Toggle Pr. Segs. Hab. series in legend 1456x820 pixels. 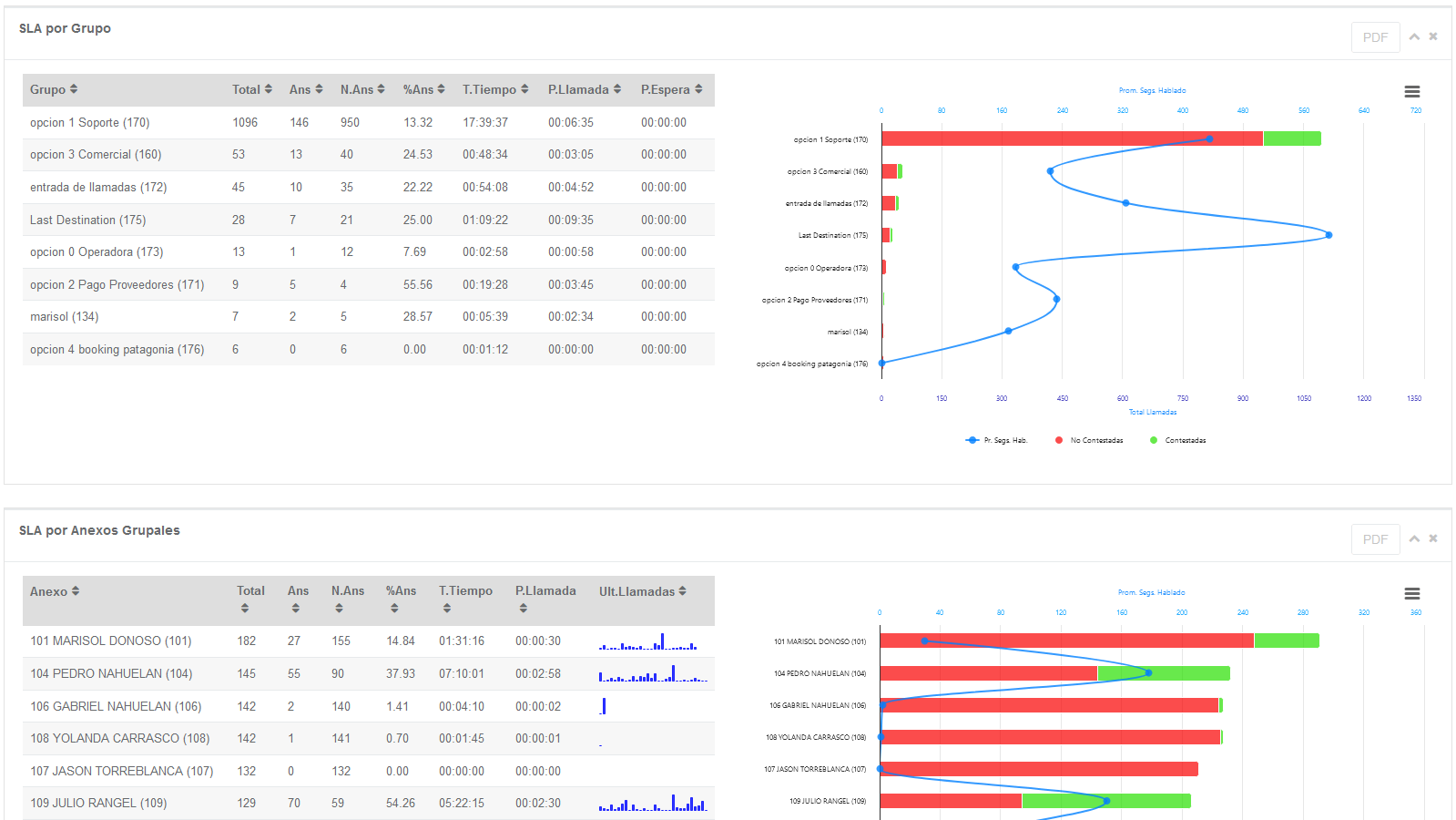pos(997,440)
